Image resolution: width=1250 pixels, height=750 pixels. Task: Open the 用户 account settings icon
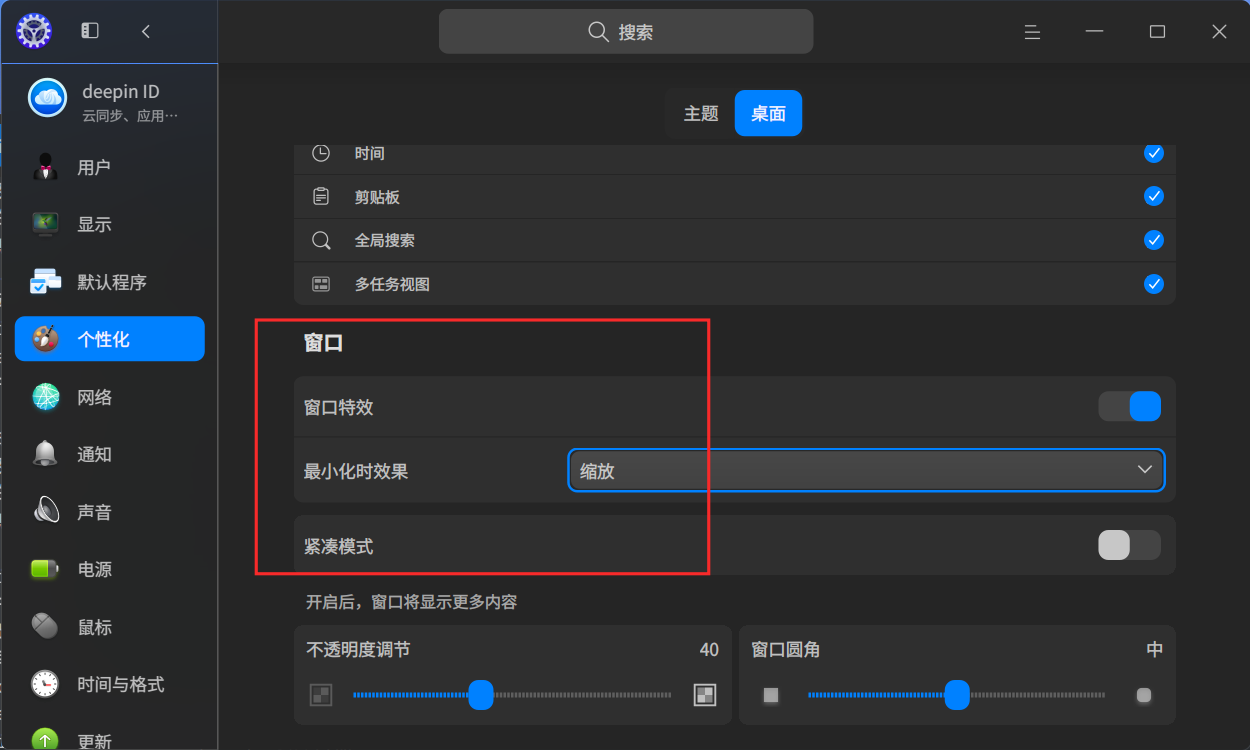pos(45,167)
